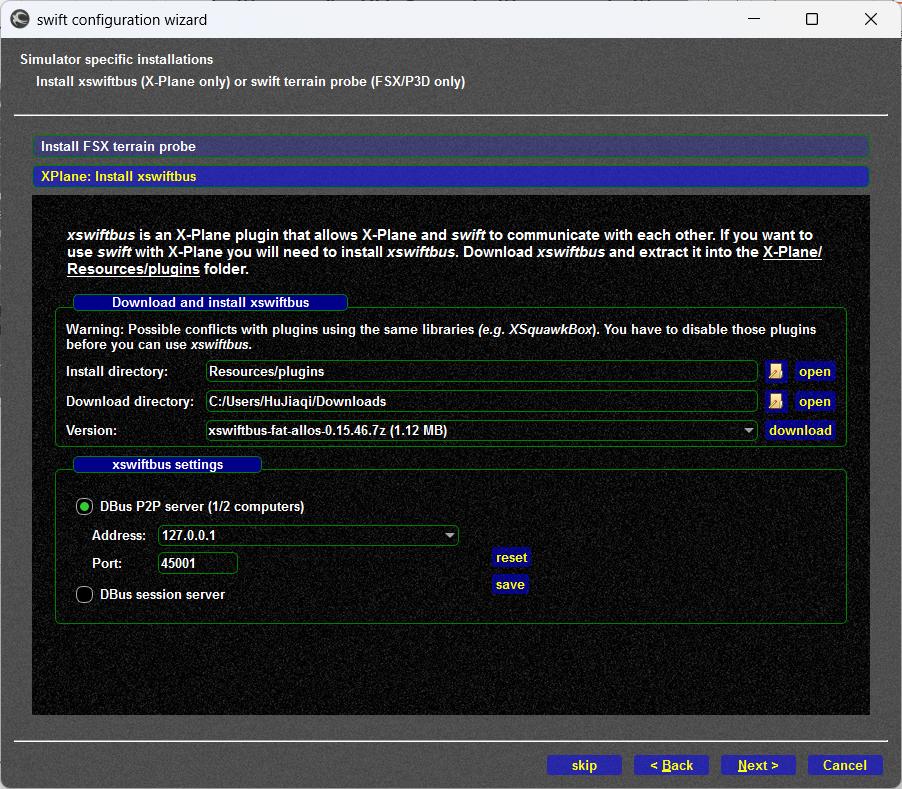
Task: Select DBus session server radio button
Action: 85,595
